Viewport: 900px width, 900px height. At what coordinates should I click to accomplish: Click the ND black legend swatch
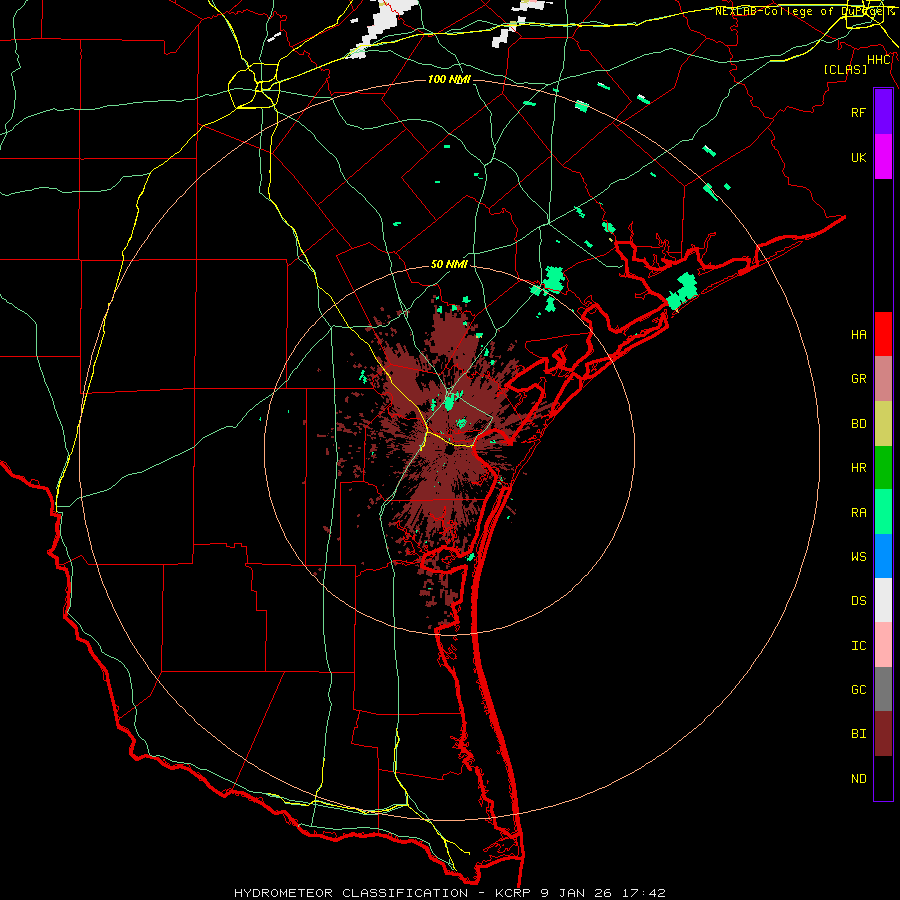click(883, 778)
